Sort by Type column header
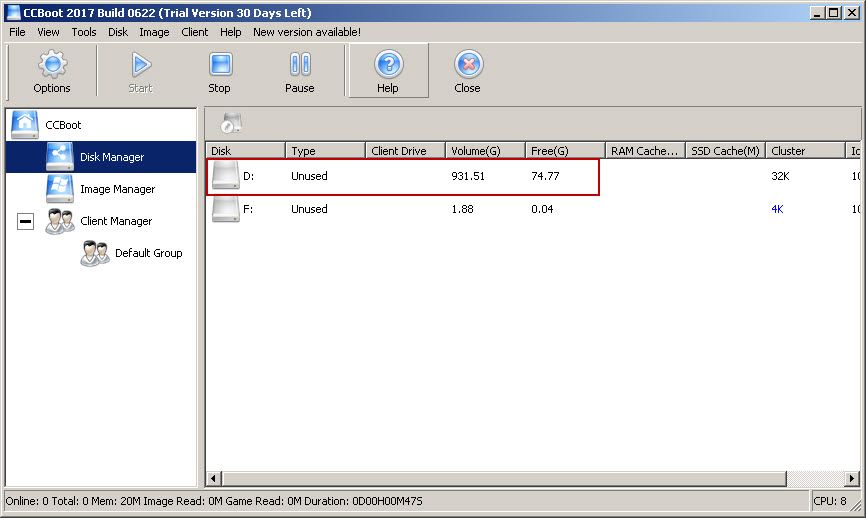The image size is (866, 518). coord(325,151)
